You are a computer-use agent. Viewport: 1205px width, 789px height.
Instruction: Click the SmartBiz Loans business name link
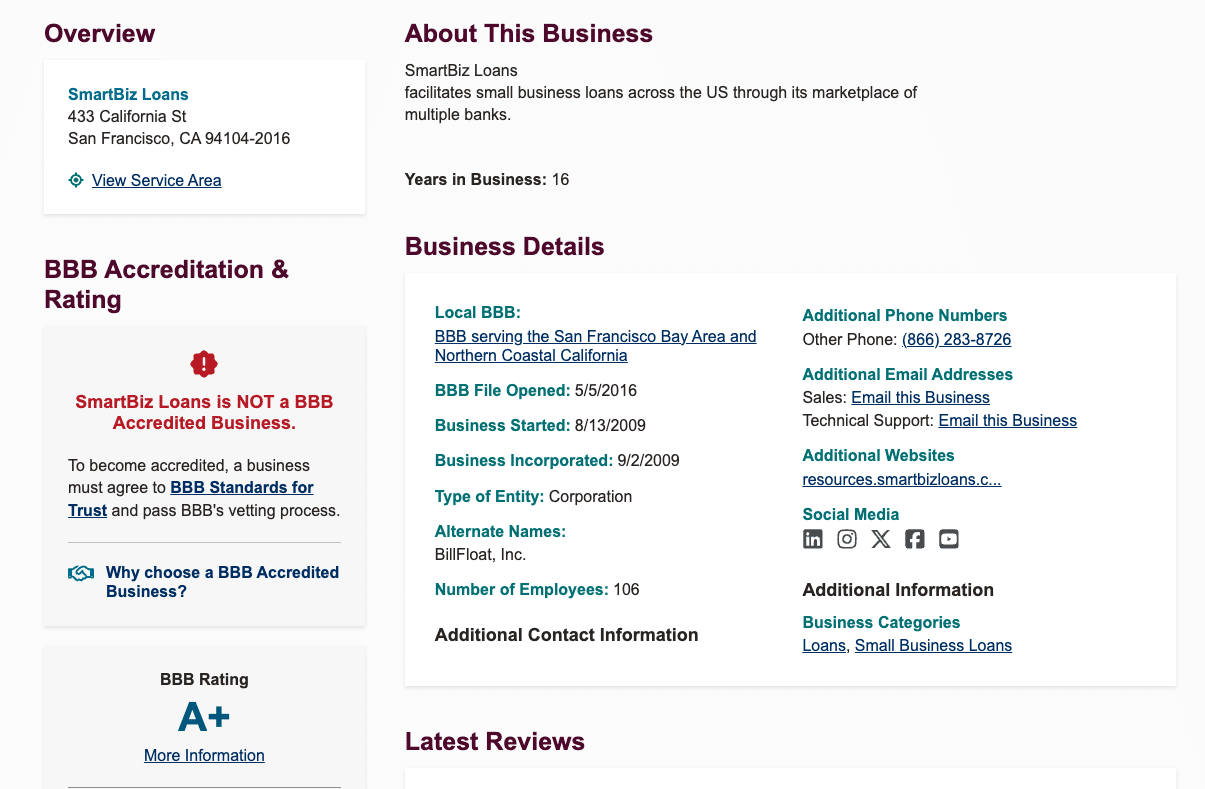pos(128,94)
